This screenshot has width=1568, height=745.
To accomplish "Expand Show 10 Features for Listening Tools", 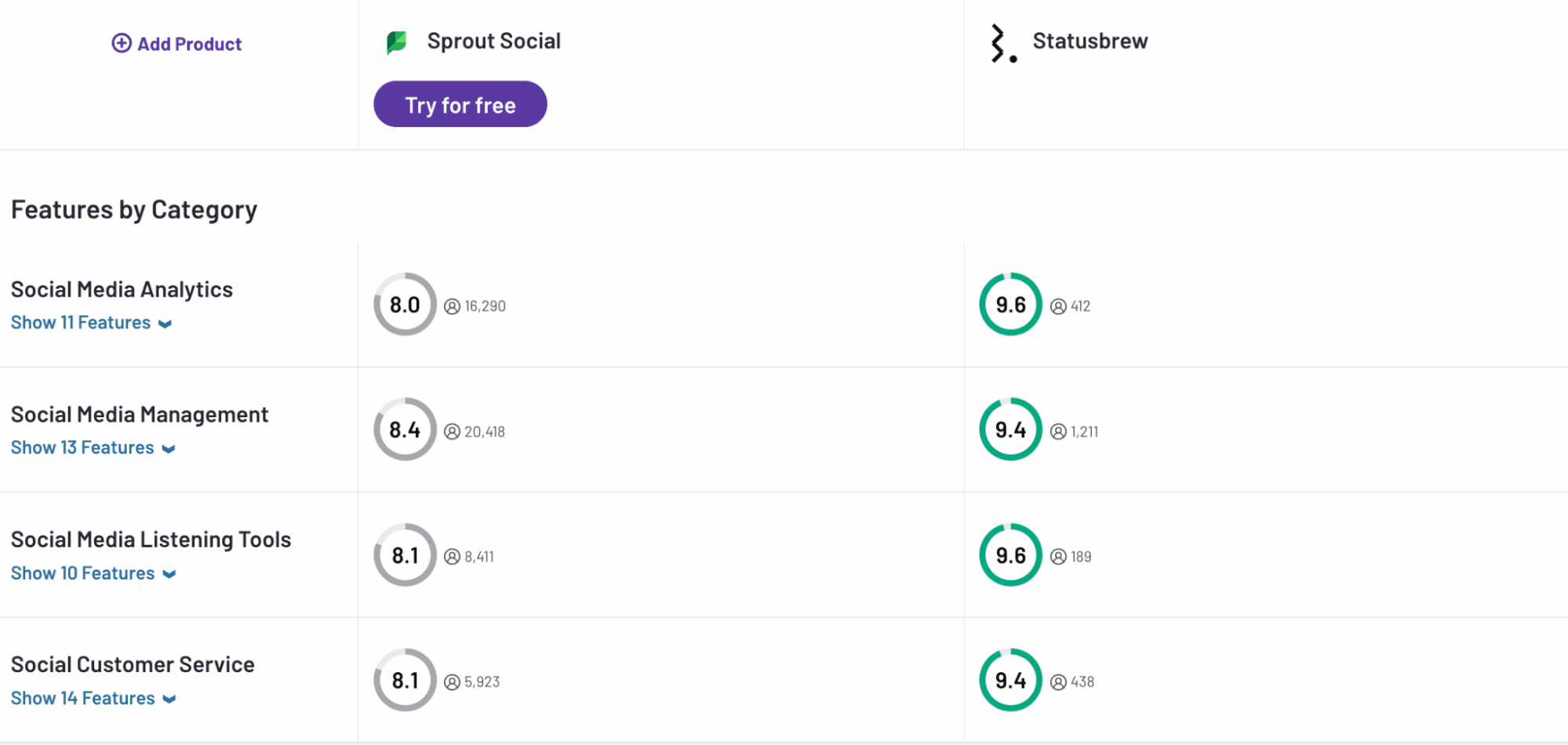I will coord(93,573).
